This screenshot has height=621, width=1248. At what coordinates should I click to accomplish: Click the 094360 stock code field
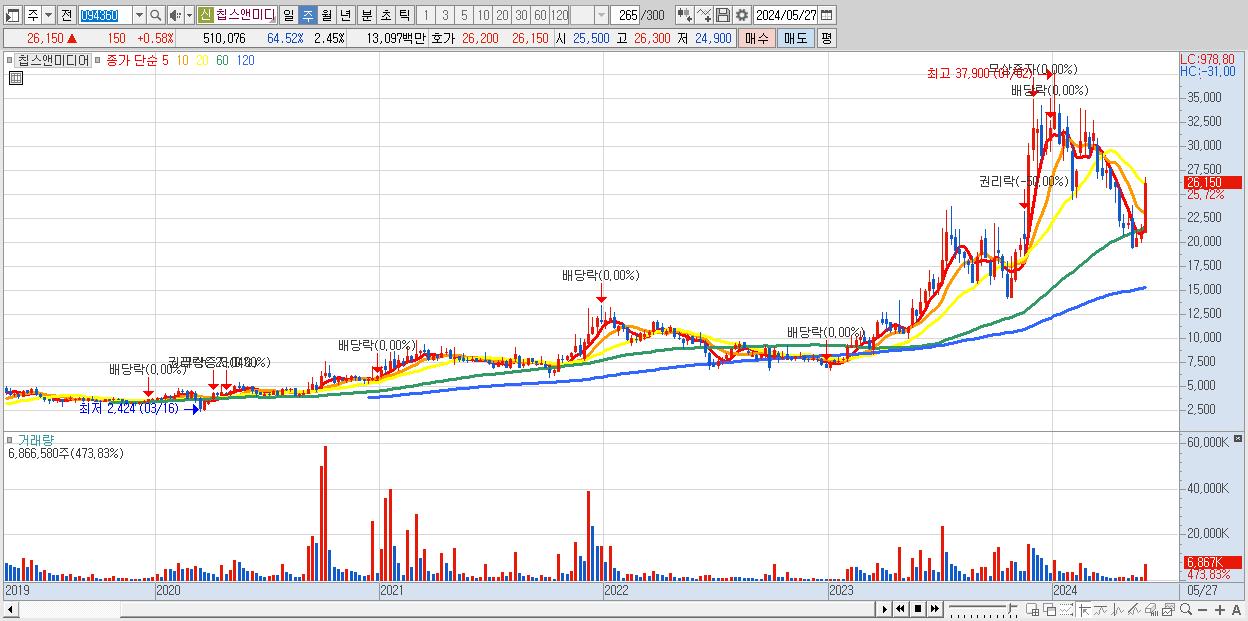[x=105, y=15]
